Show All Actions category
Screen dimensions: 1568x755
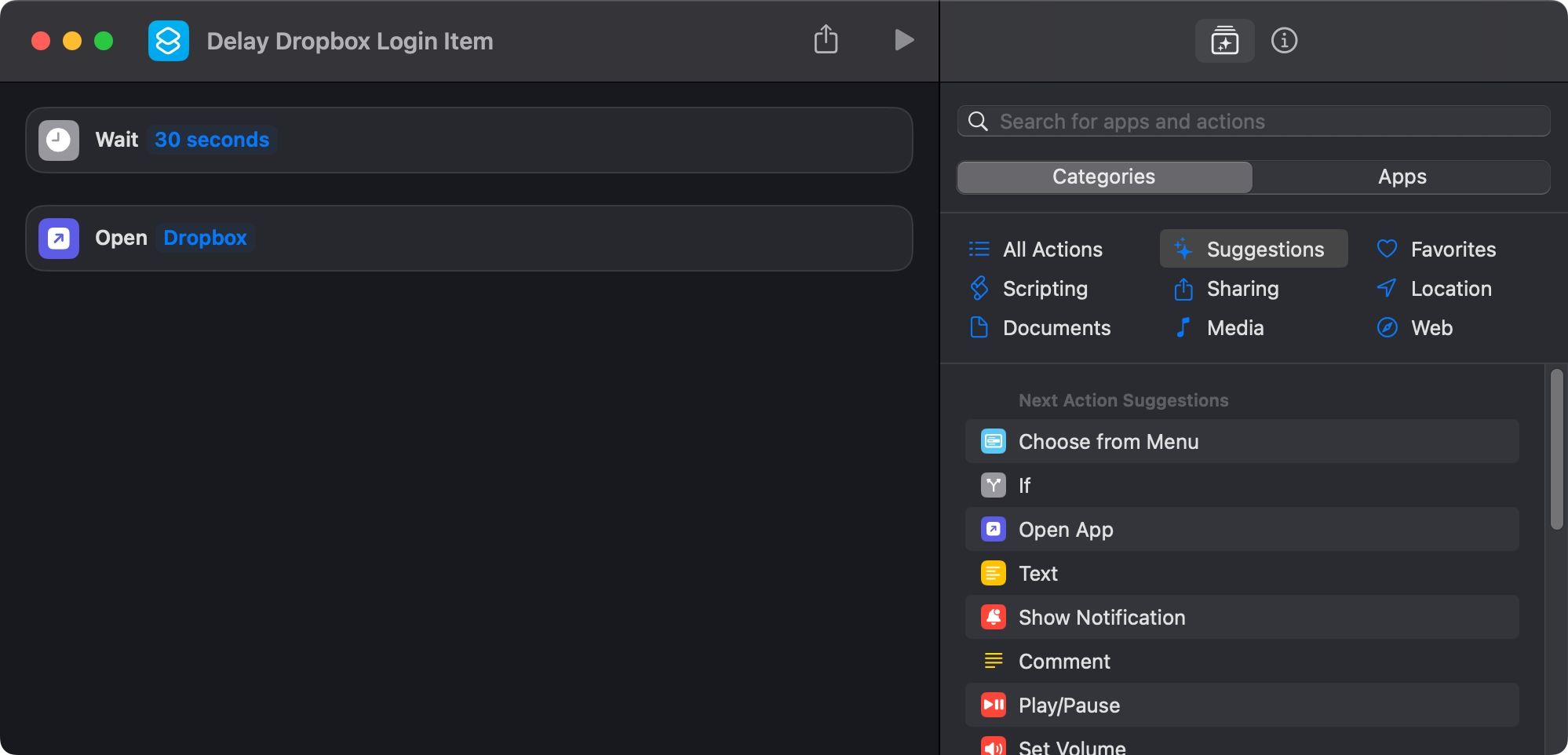pyautogui.click(x=1052, y=250)
